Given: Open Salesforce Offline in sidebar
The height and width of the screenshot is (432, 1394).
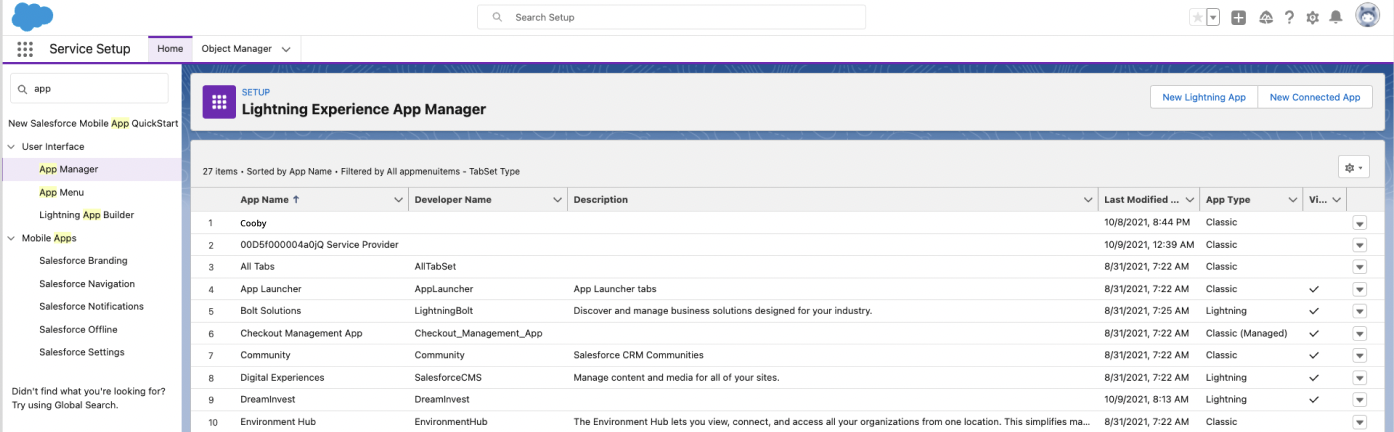Looking at the screenshot, I should click(78, 330).
